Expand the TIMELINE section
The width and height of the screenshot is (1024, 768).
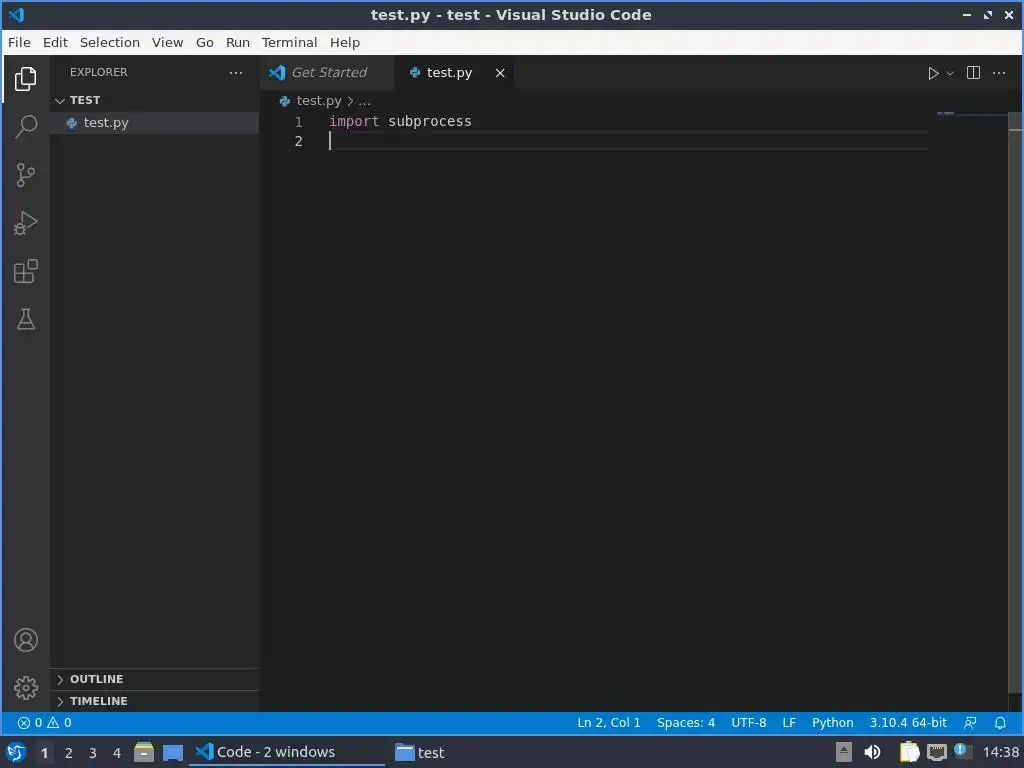tap(155, 701)
